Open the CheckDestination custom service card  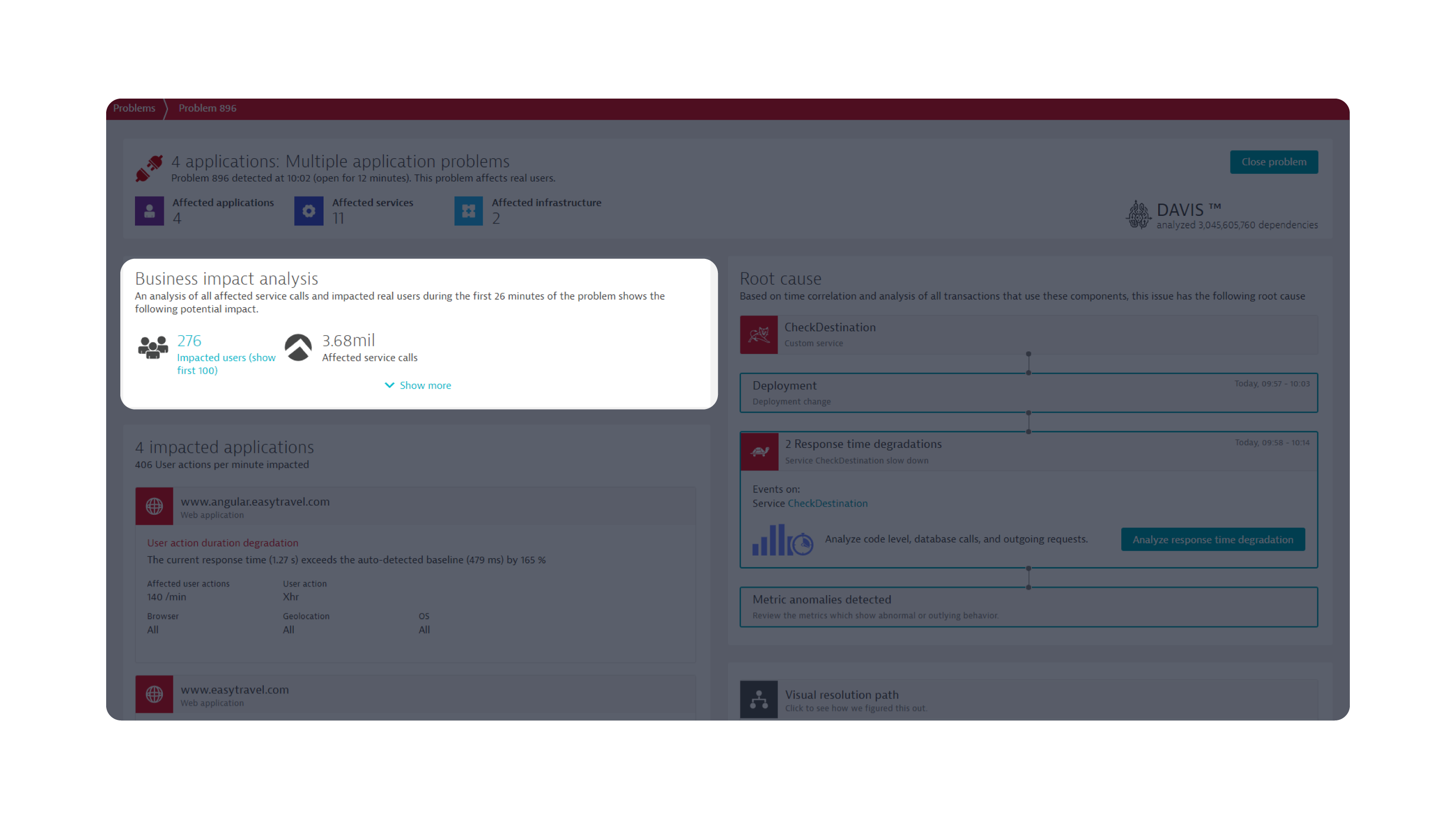point(1029,335)
